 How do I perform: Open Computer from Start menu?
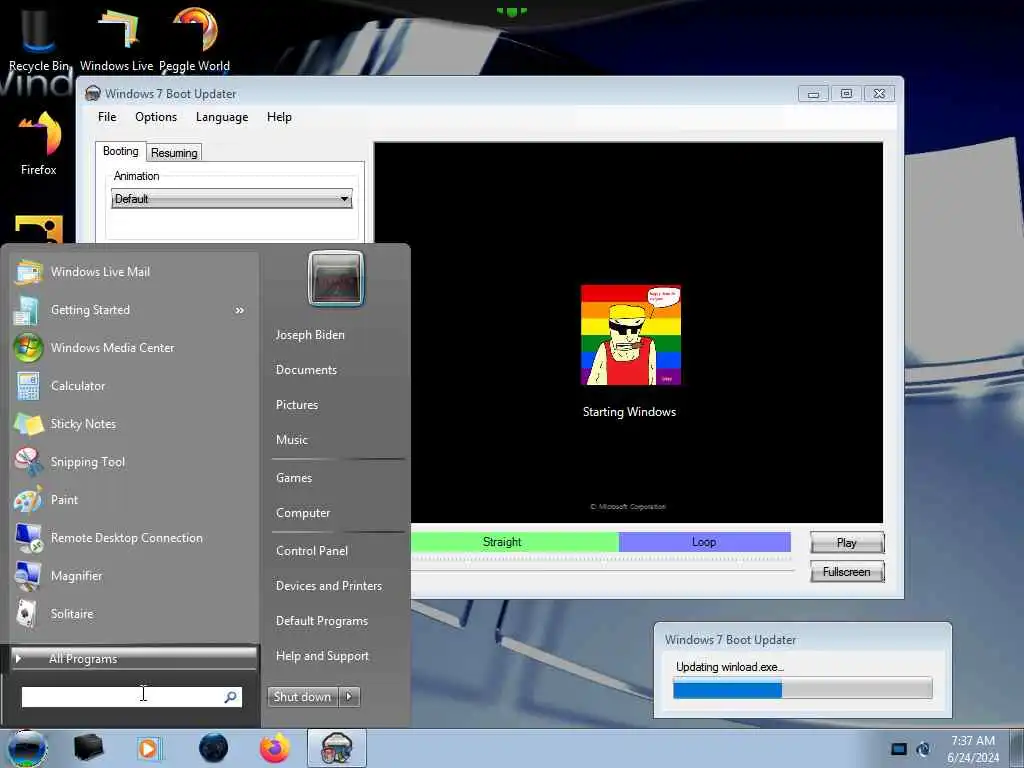pos(303,513)
